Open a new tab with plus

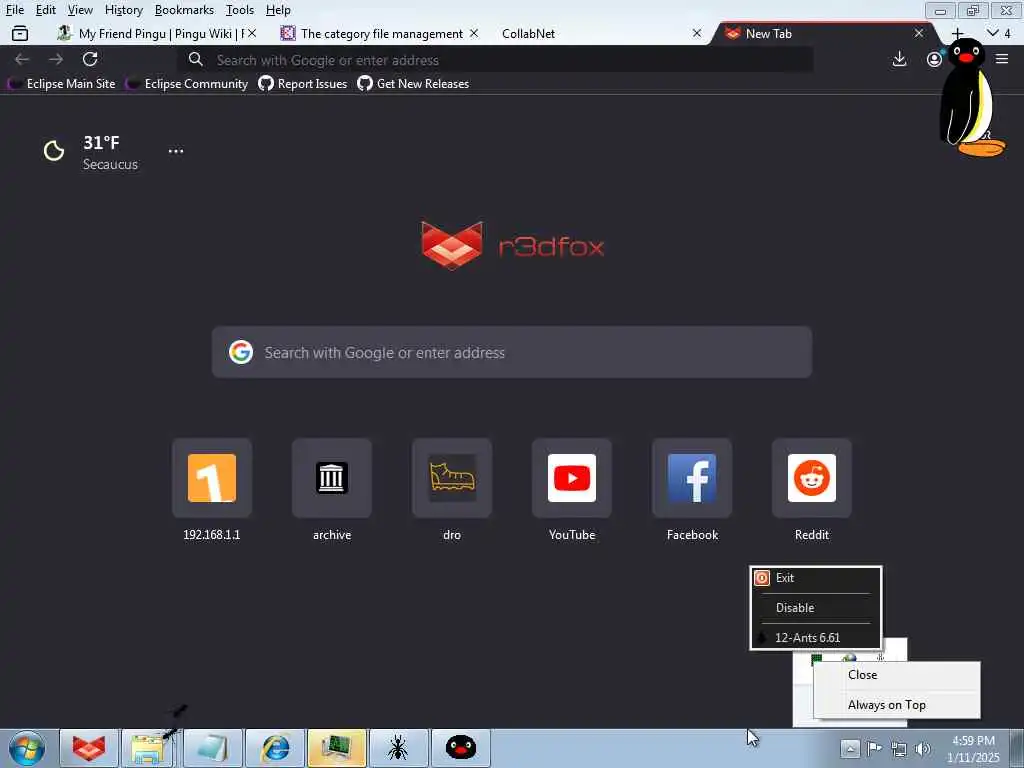[x=957, y=33]
